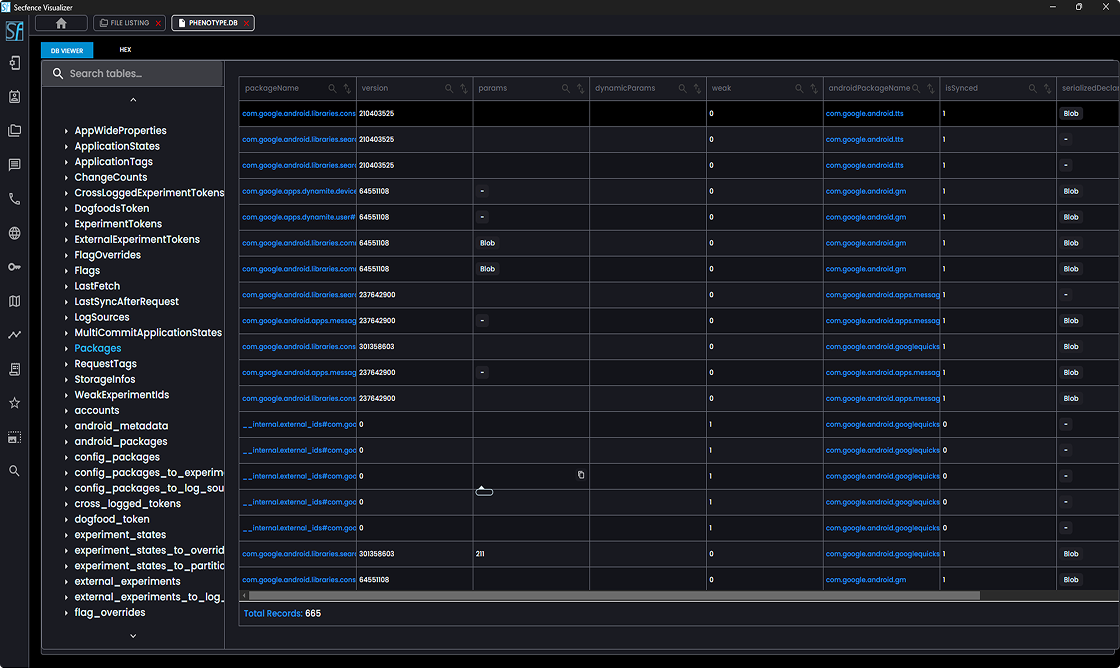The width and height of the screenshot is (1120, 668).
Task: Search within the dynamicParams column
Action: [x=682, y=89]
